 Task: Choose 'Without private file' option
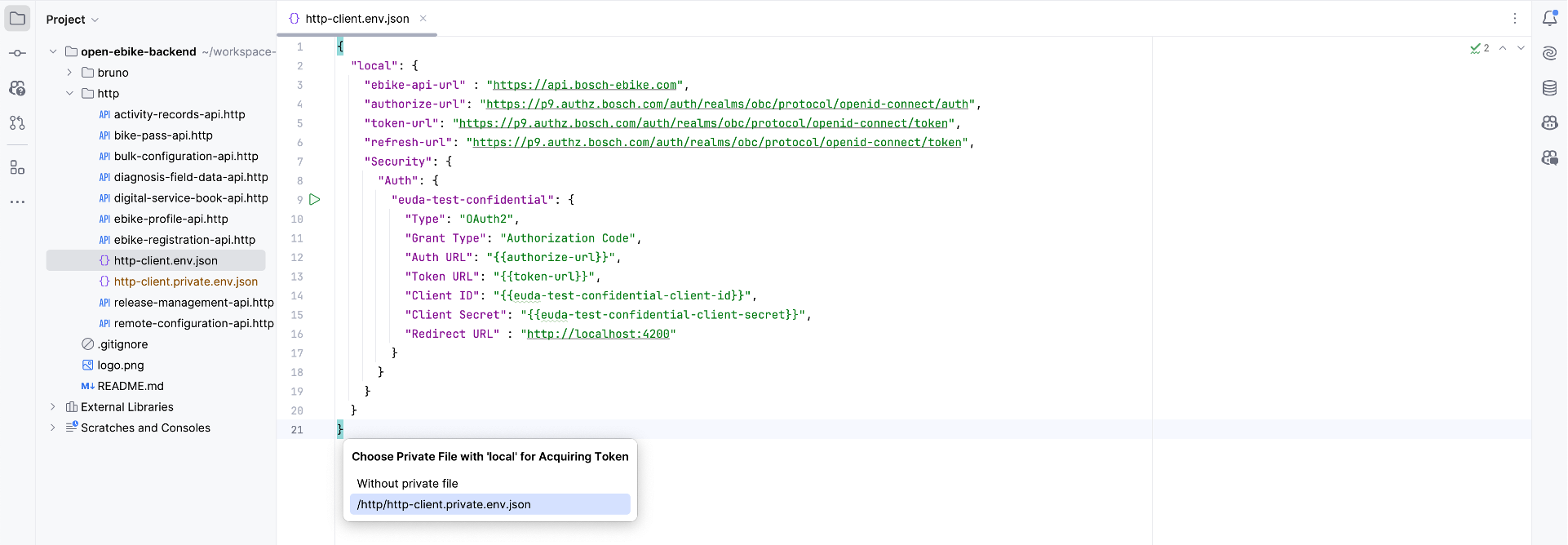[489, 483]
